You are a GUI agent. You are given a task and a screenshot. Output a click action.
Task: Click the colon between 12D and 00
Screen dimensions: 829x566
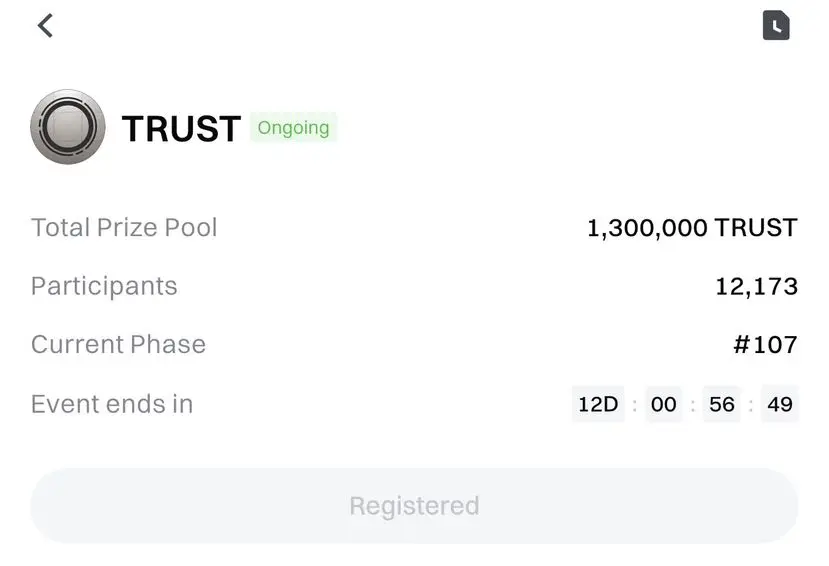(634, 405)
